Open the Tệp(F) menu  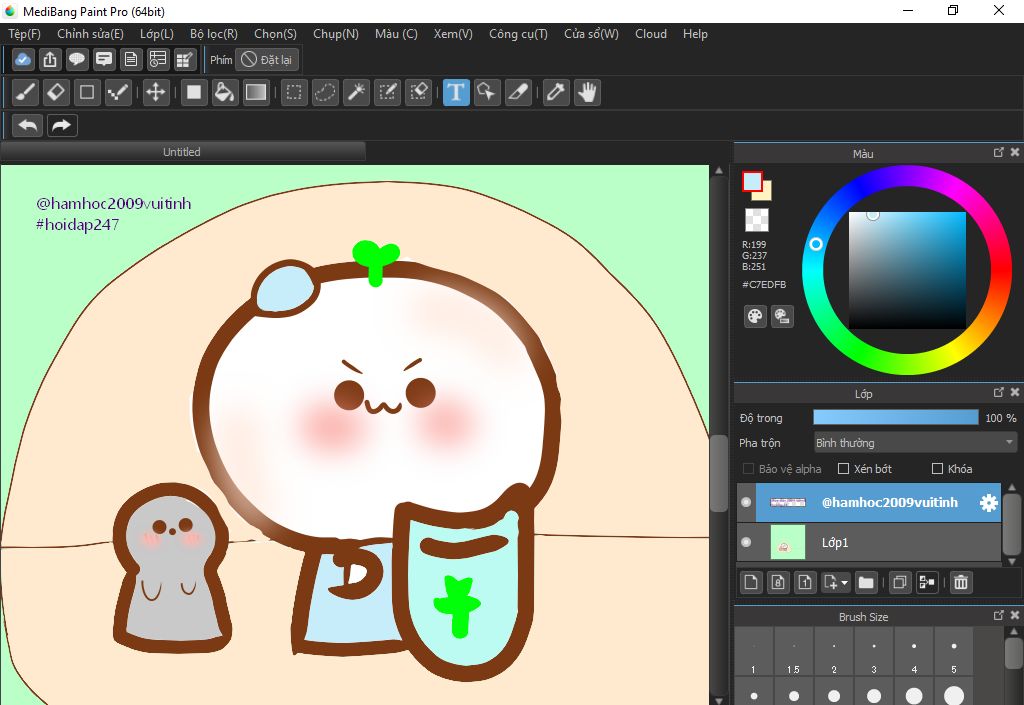(25, 34)
